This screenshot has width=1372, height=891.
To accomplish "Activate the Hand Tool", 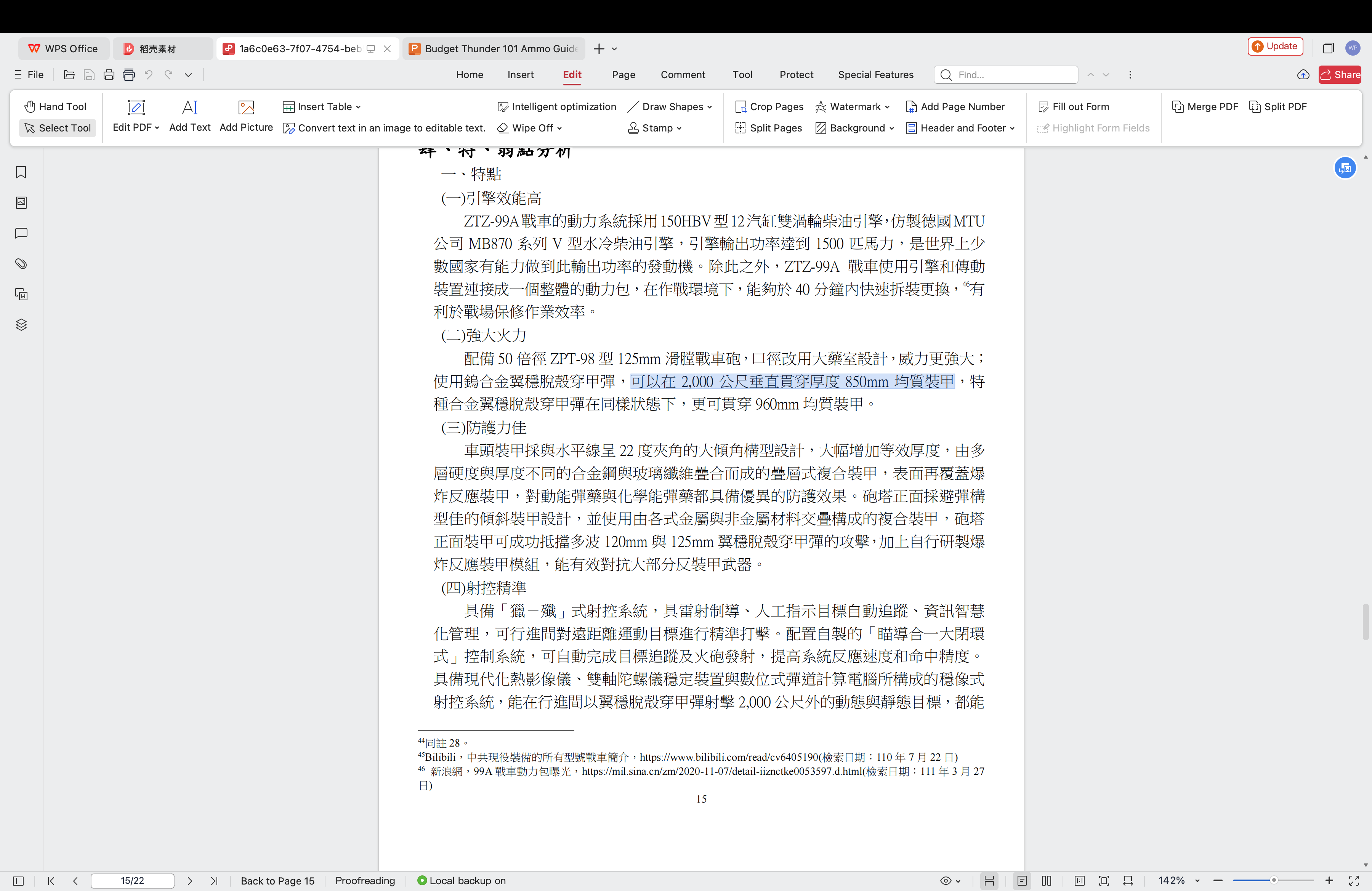I will (56, 107).
